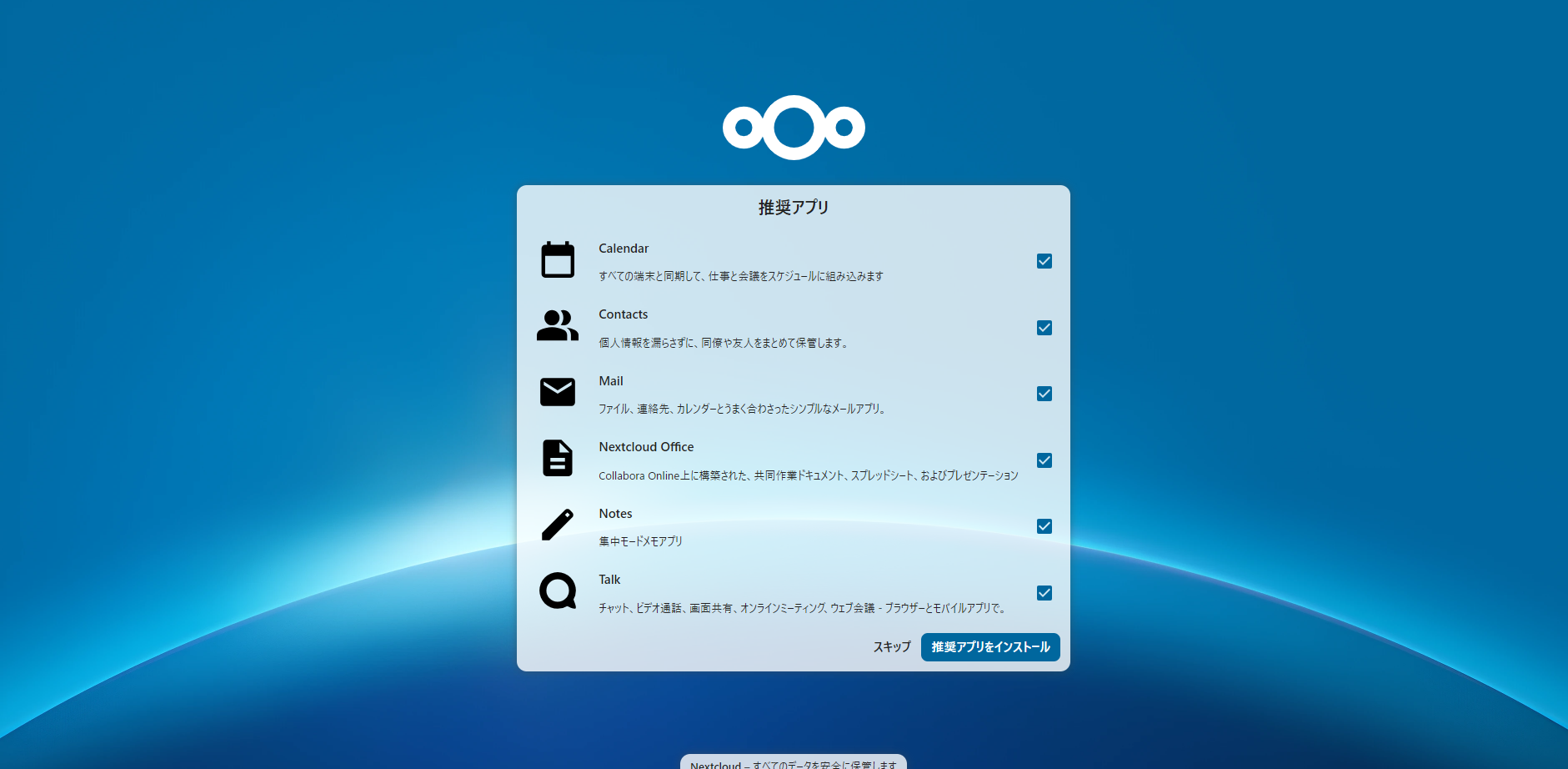1568x769 pixels.
Task: Click 推奨アプリをインストール install button
Action: coord(989,647)
